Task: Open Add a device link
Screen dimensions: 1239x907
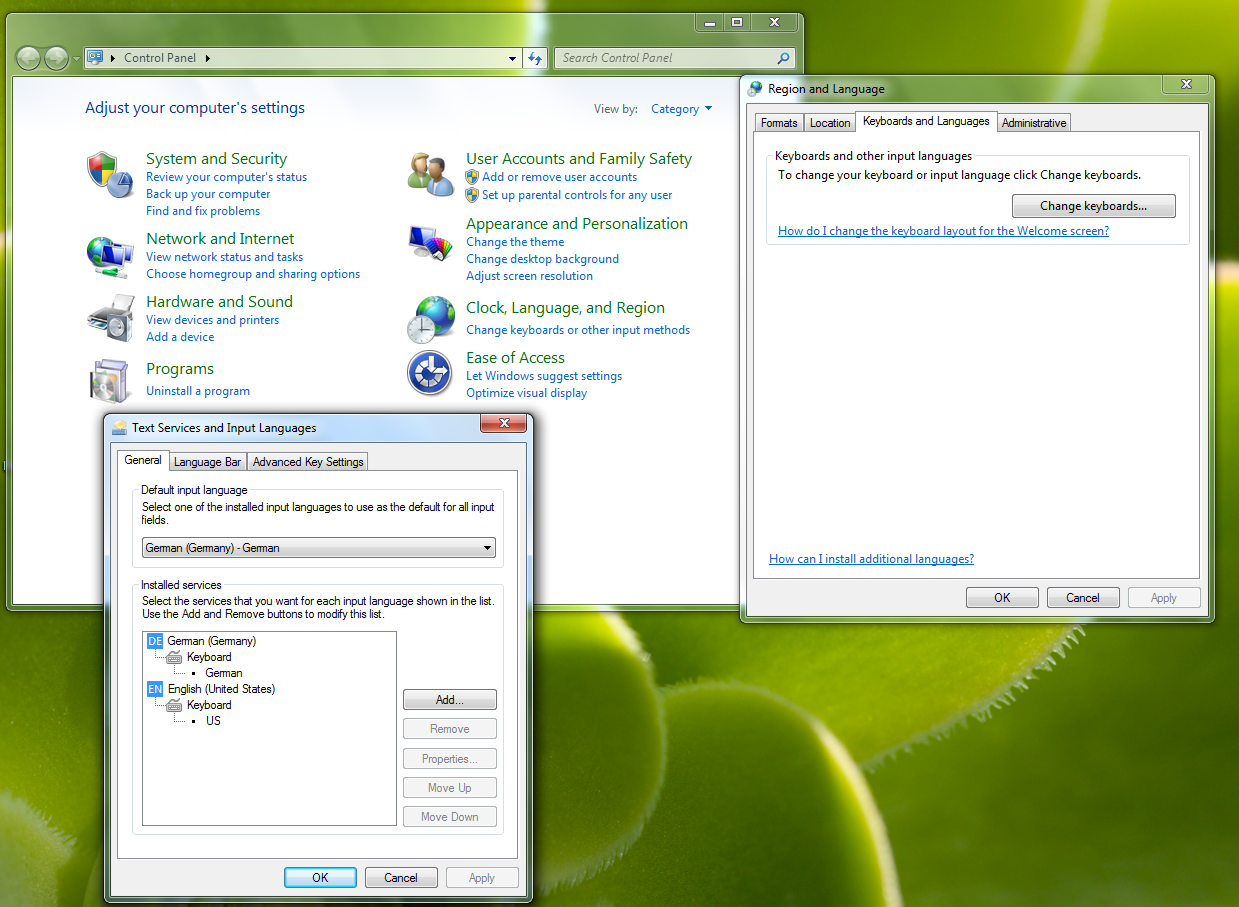Action: click(x=180, y=337)
